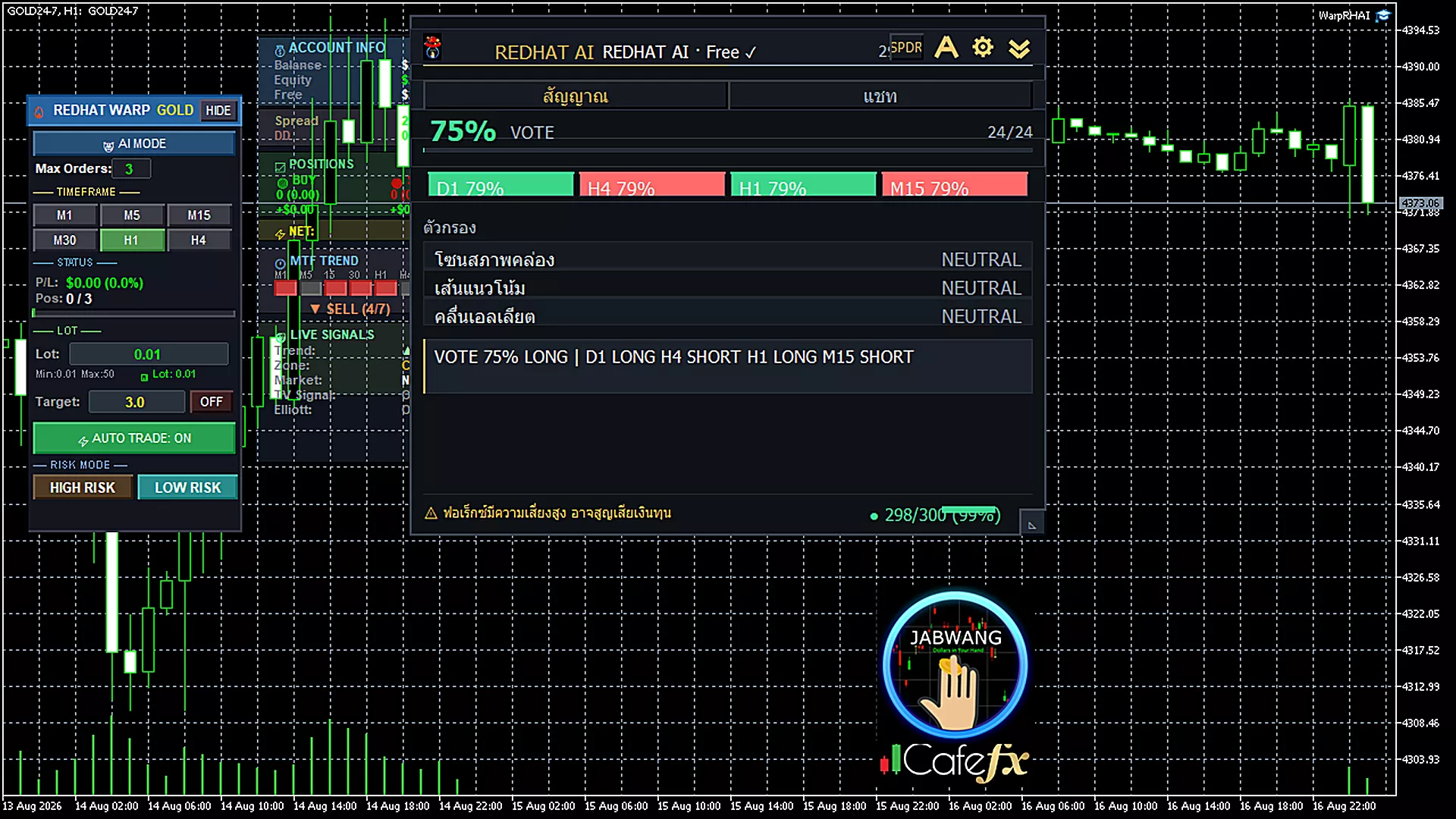This screenshot has width=1456, height=819.
Task: Open settings with the gear icon
Action: point(983,48)
